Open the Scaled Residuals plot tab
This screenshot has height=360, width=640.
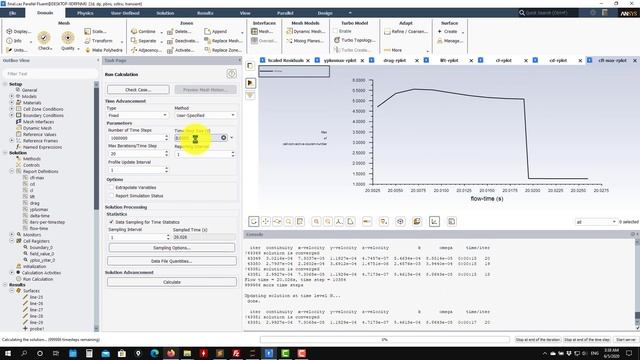click(285, 60)
